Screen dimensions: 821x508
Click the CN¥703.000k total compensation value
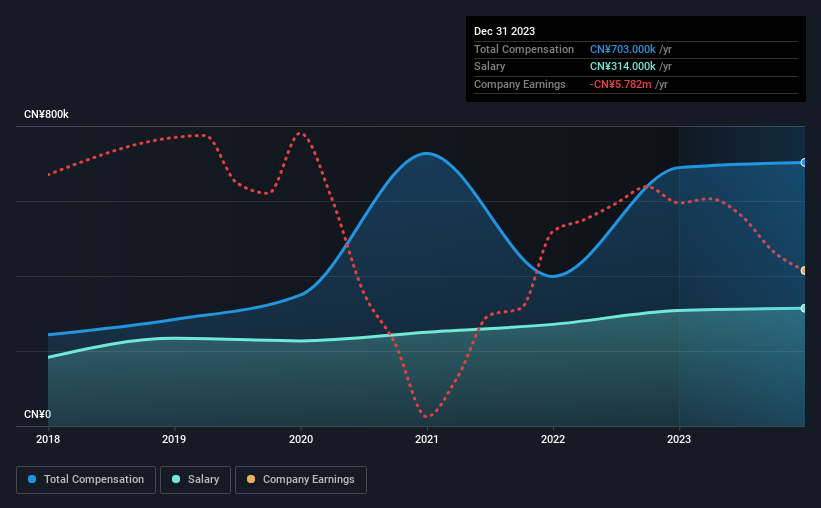pyautogui.click(x=623, y=49)
